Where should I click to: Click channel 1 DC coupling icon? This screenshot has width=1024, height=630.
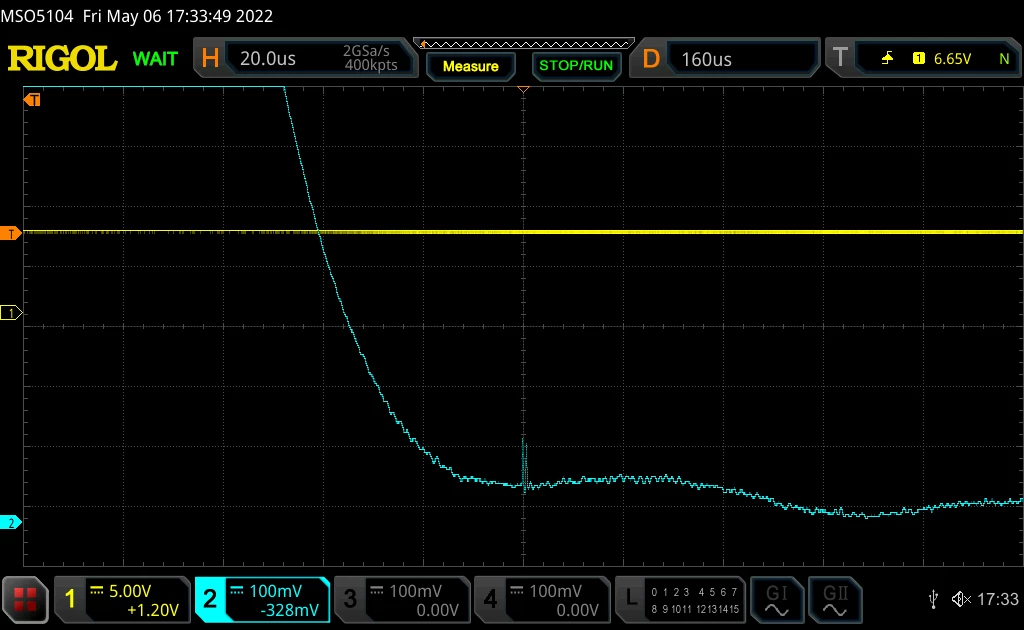pyautogui.click(x=97, y=590)
